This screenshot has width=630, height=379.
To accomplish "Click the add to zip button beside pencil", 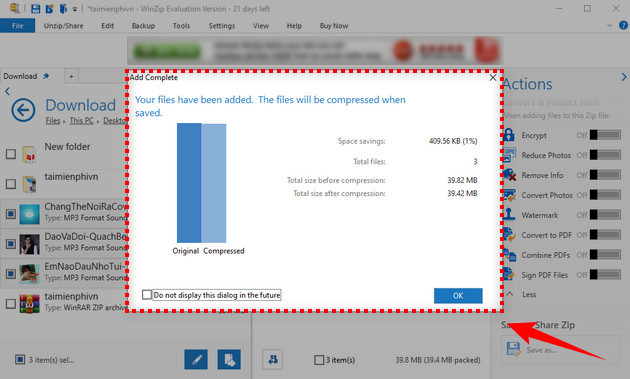I will tap(229, 359).
